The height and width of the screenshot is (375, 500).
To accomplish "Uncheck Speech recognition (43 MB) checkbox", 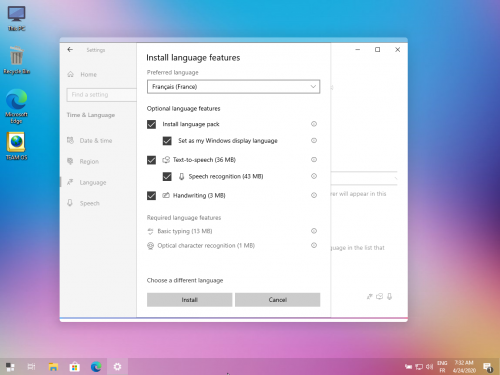I will tap(167, 176).
